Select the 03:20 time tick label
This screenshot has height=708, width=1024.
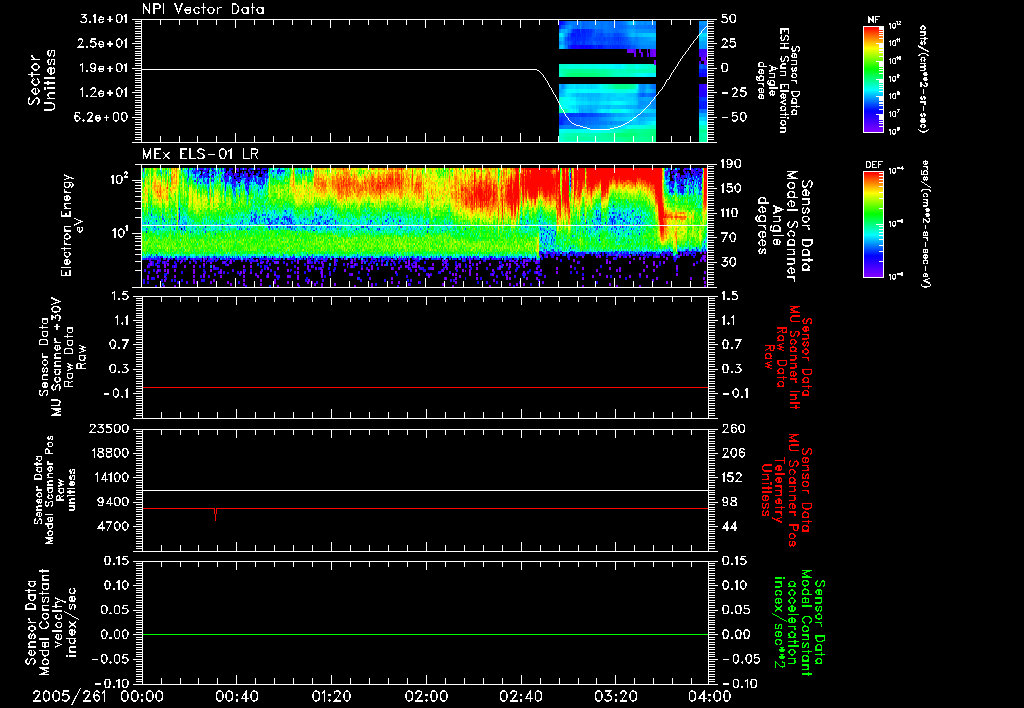point(614,696)
